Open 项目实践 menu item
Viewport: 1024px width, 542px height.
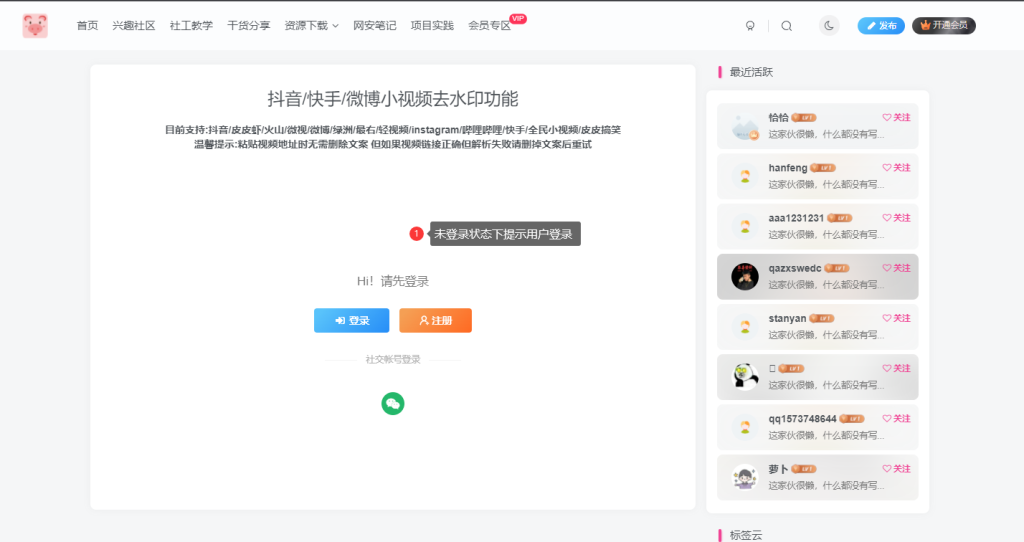pyautogui.click(x=432, y=25)
